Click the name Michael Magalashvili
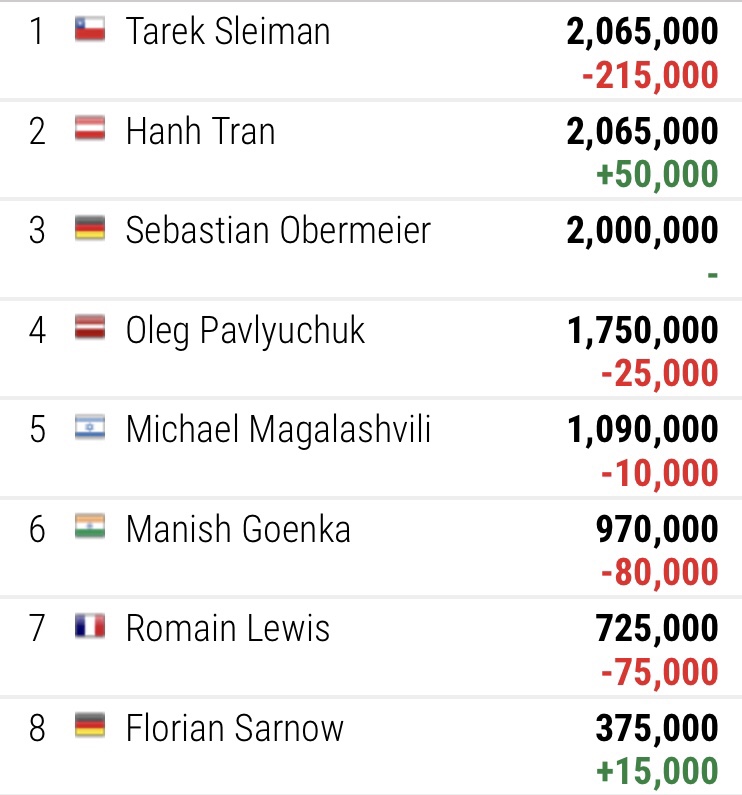742x795 pixels. pos(279,430)
